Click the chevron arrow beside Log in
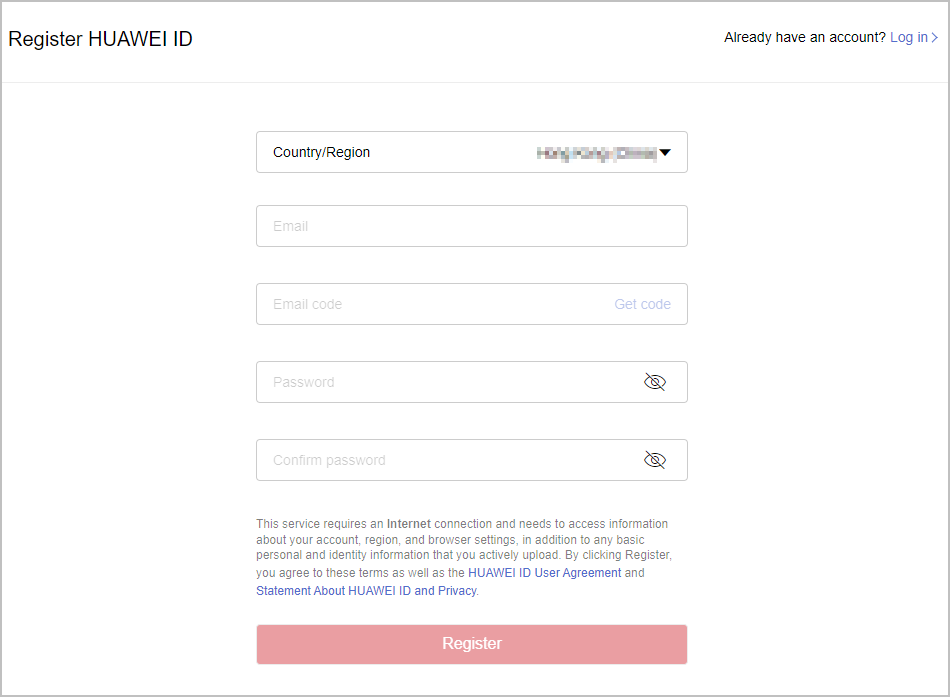This screenshot has height=697, width=950. point(935,38)
